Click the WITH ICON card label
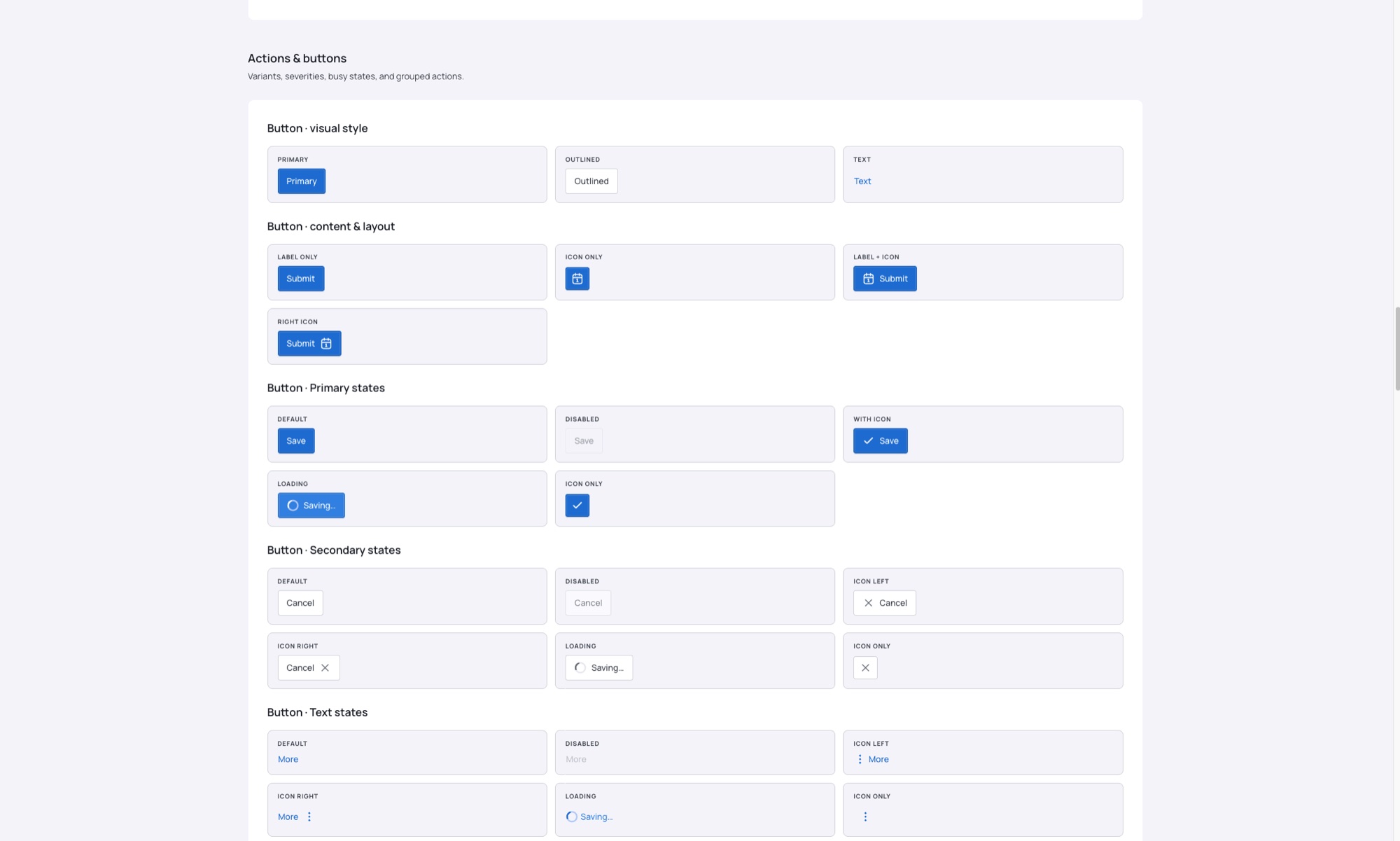Screen dimensions: 1400x841 click(871, 419)
